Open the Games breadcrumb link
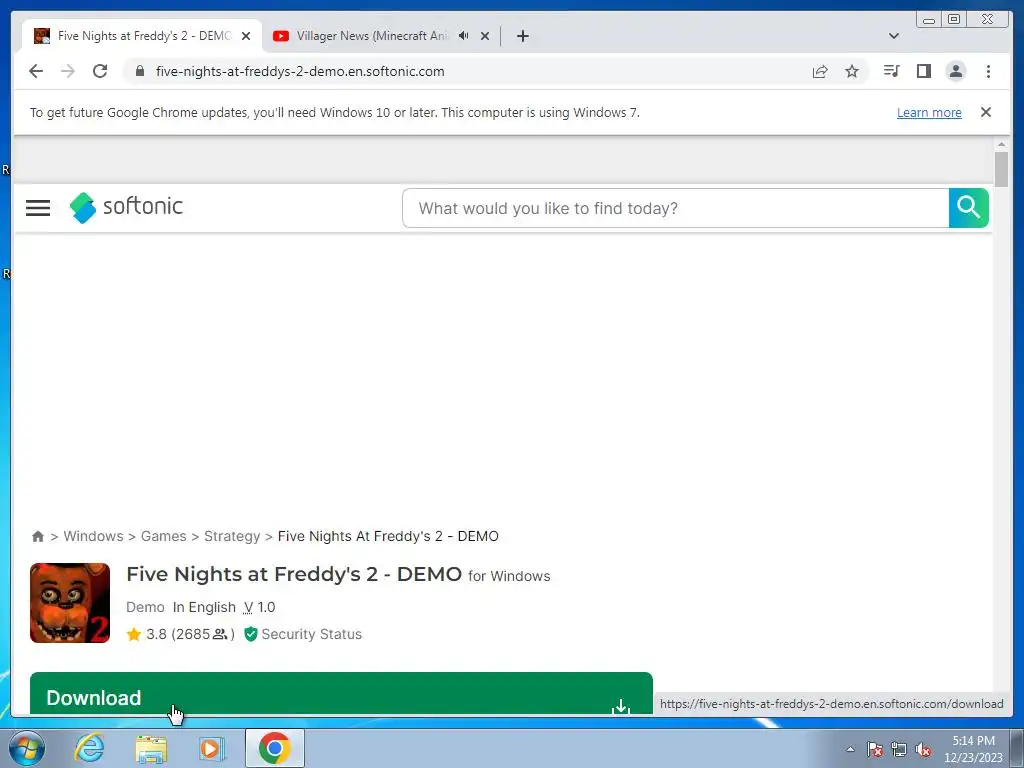Viewport: 1024px width, 768px height. [x=163, y=536]
